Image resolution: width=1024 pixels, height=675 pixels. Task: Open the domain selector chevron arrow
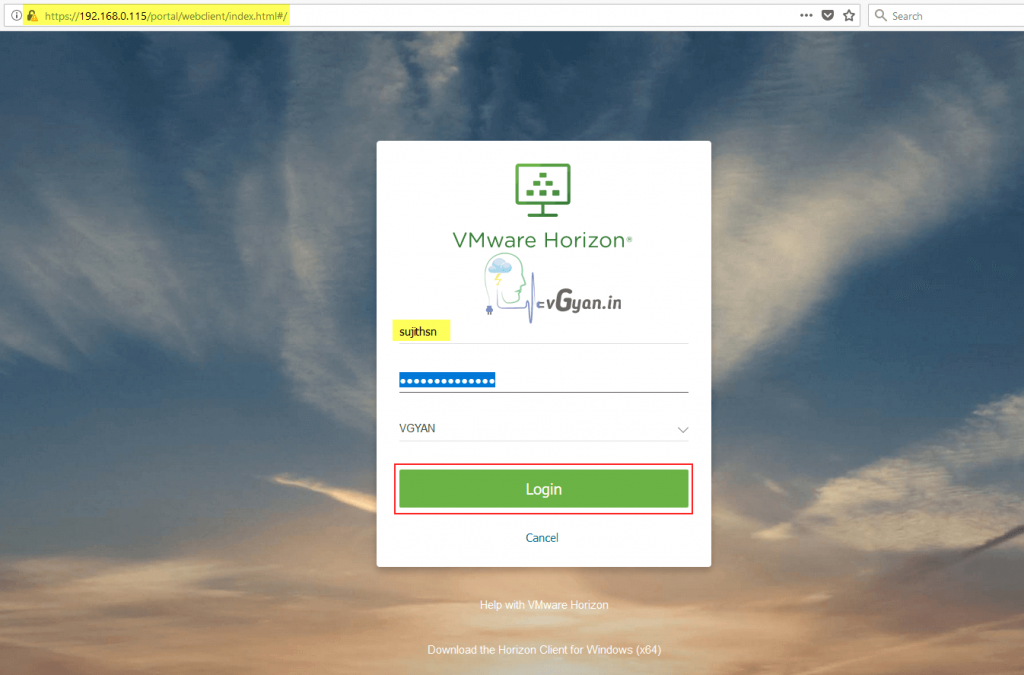[x=683, y=428]
